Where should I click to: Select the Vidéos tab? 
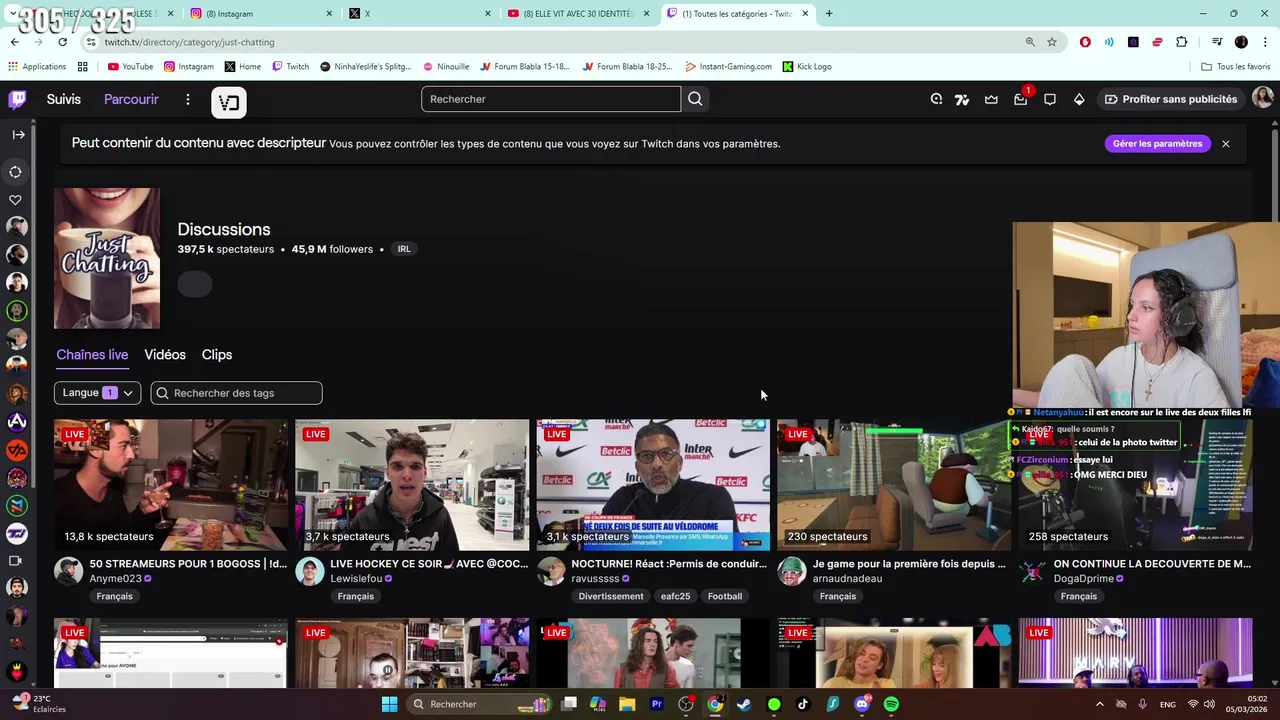pyautogui.click(x=165, y=355)
